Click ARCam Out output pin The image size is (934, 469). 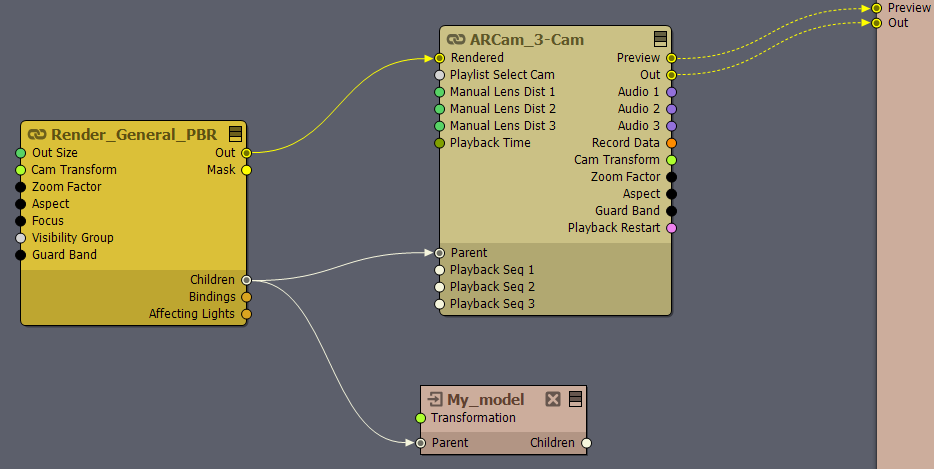[671, 75]
